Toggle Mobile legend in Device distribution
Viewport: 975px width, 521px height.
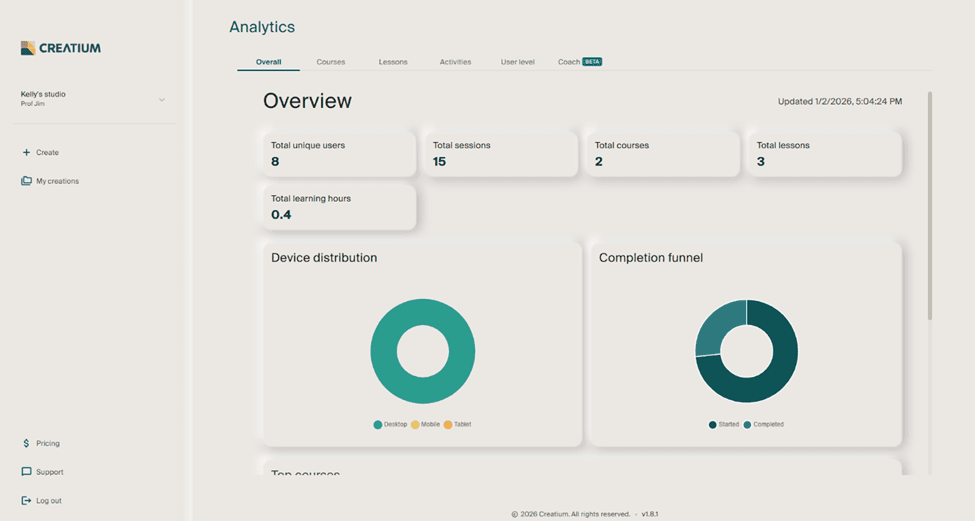(x=425, y=425)
